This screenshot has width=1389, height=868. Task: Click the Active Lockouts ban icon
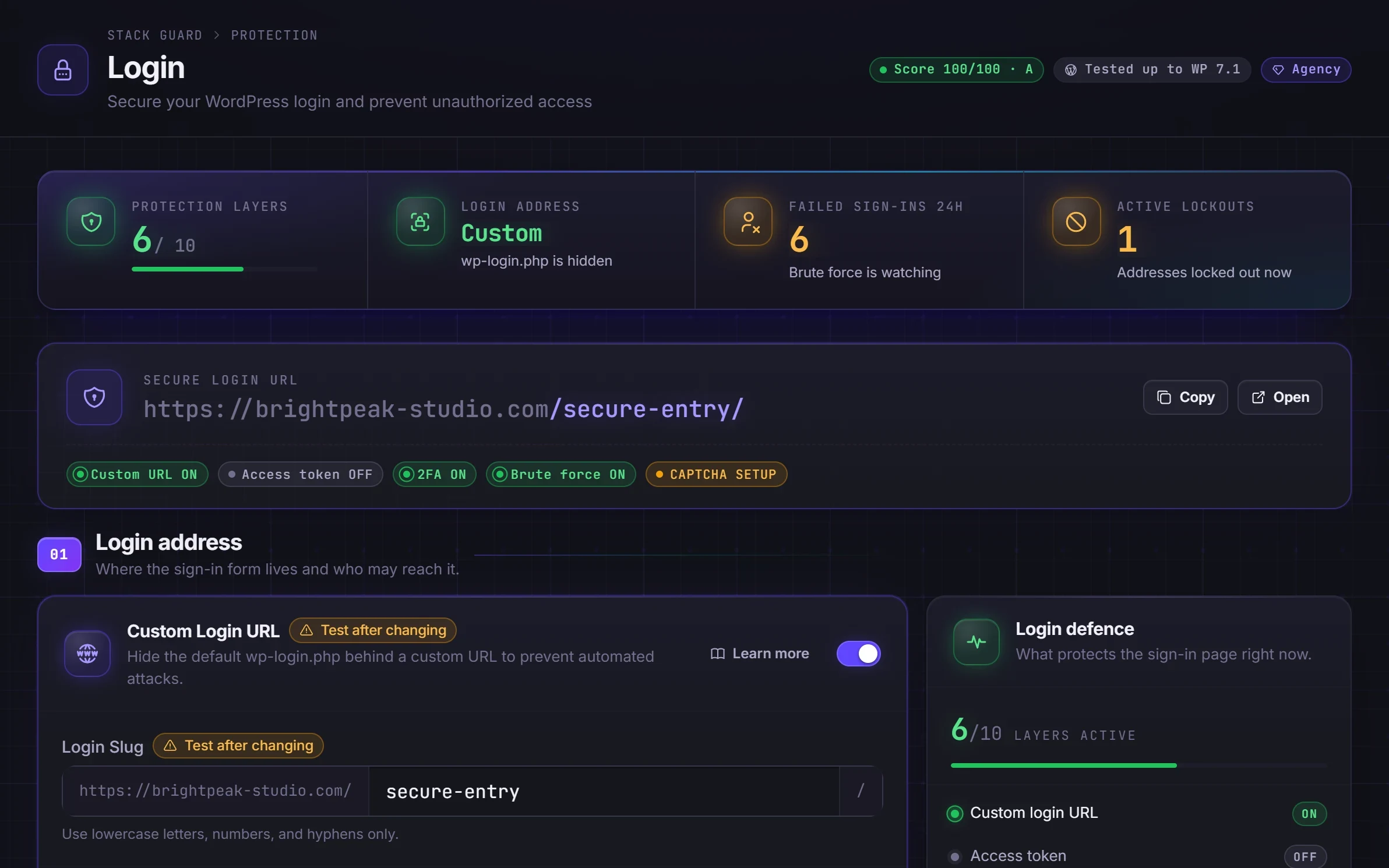[1076, 221]
